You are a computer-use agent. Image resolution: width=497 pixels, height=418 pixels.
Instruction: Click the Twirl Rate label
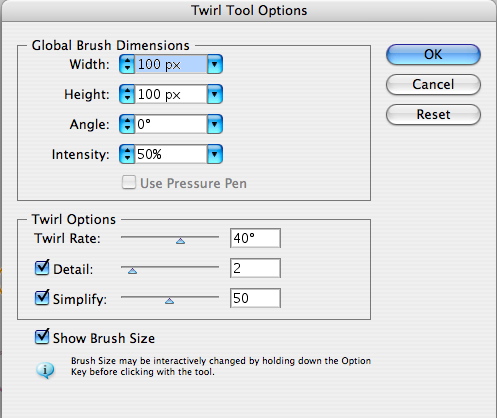(x=67, y=239)
